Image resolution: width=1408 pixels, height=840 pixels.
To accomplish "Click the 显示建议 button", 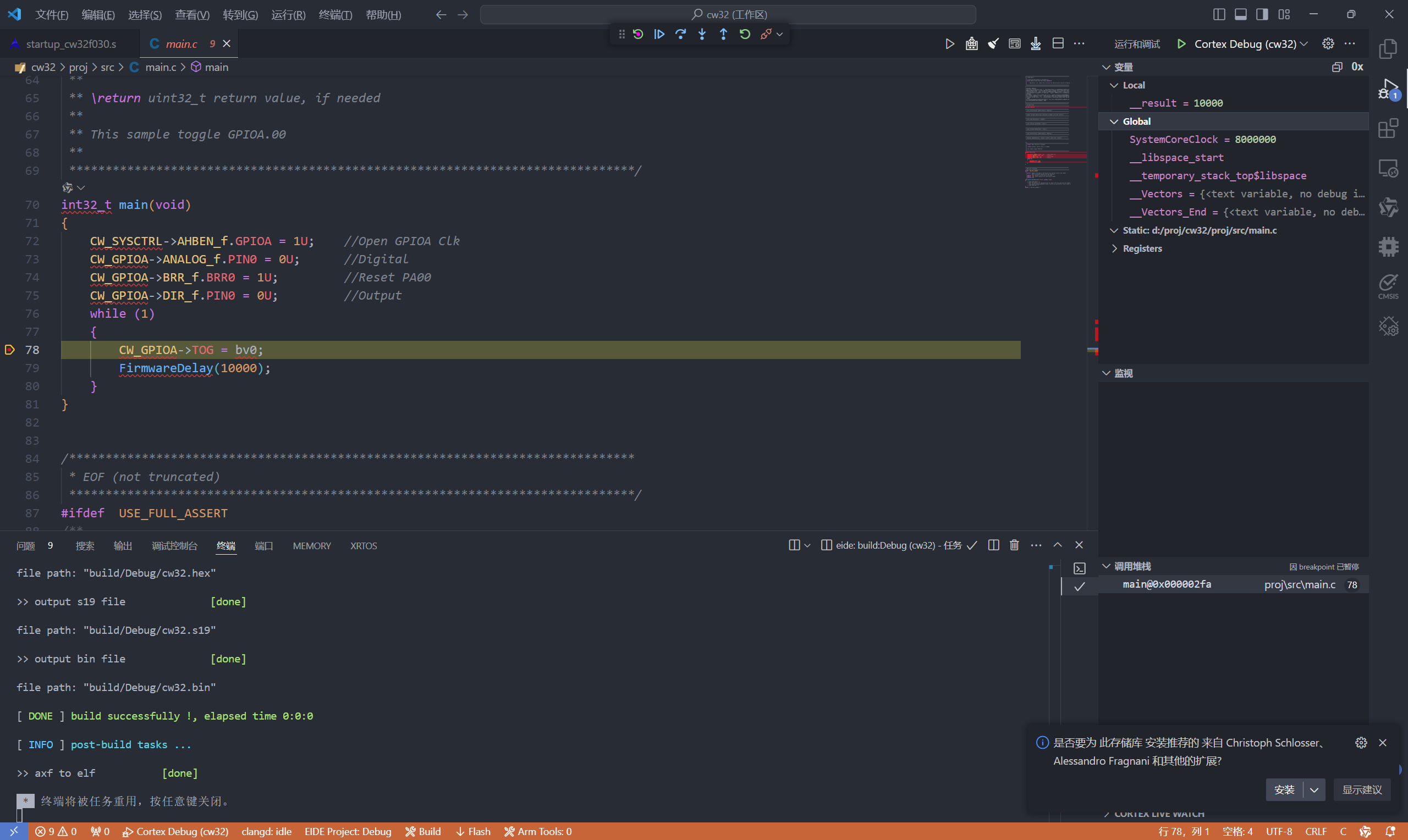I will pos(1362,789).
